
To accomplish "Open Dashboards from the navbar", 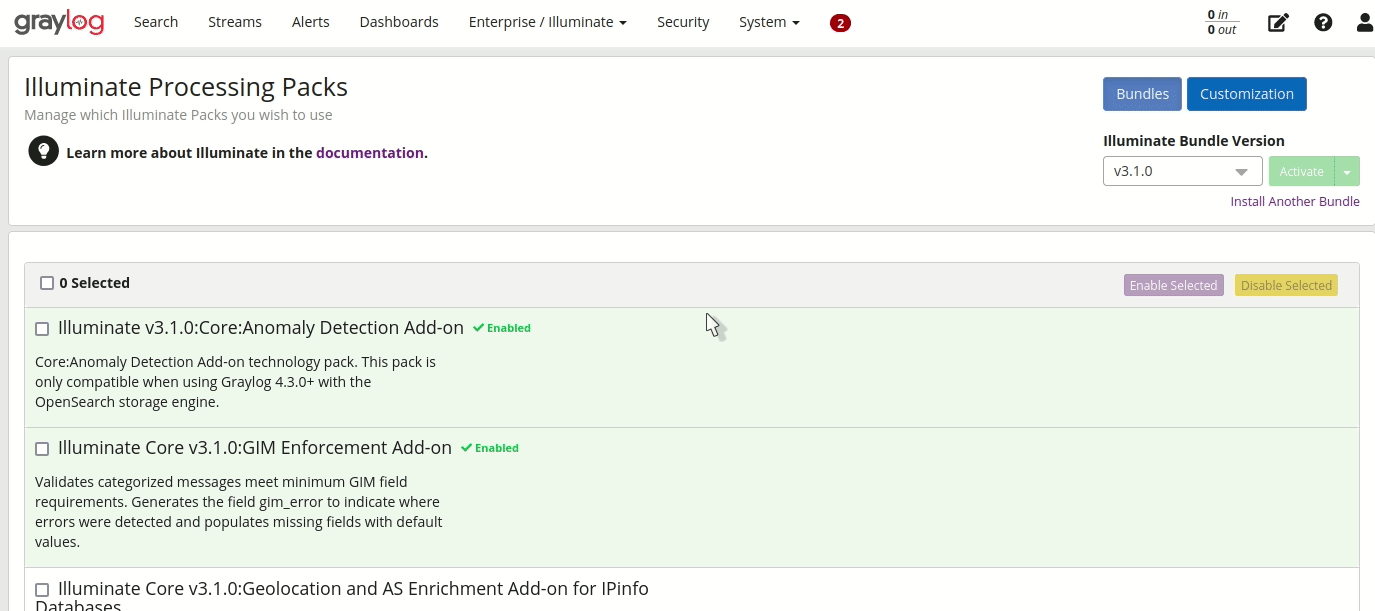I will (399, 22).
